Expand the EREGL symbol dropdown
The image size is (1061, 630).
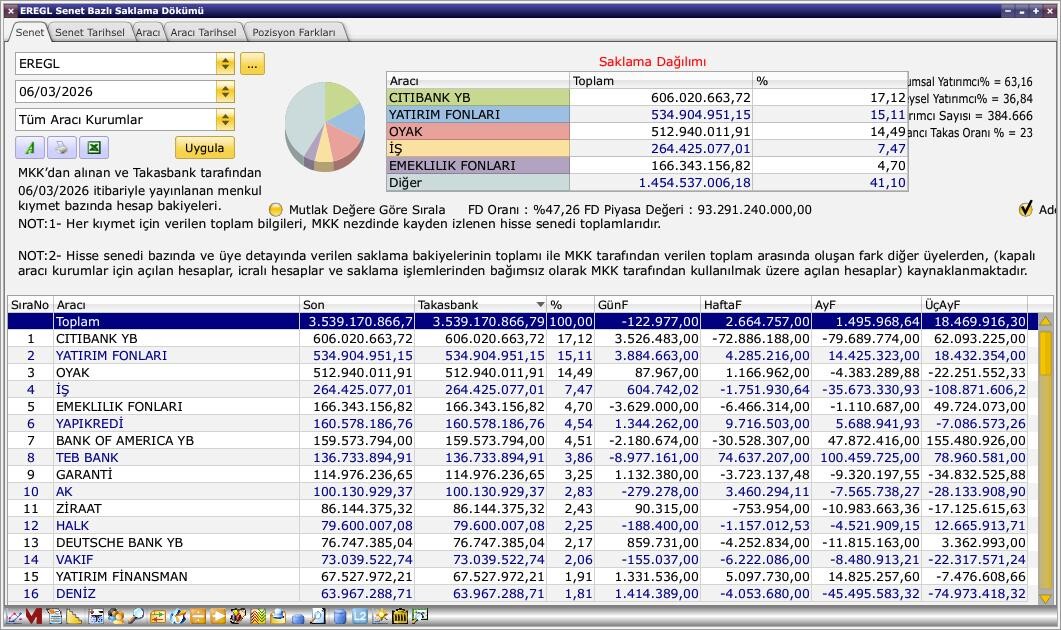point(225,64)
